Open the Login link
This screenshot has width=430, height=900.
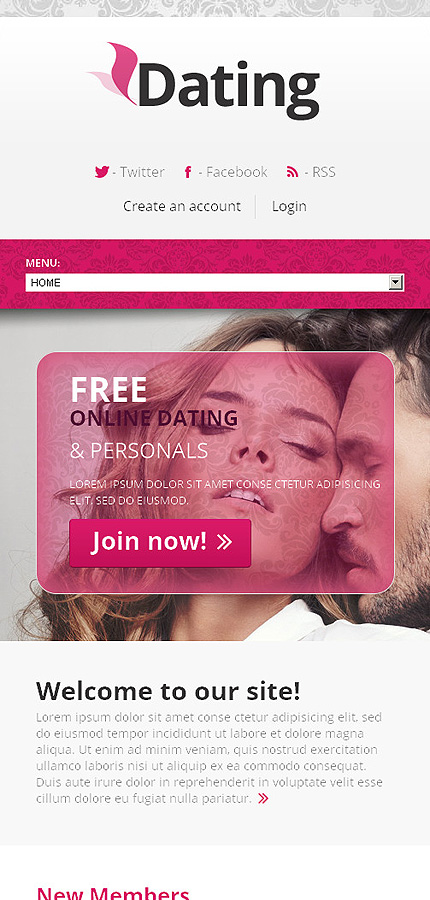pos(289,206)
